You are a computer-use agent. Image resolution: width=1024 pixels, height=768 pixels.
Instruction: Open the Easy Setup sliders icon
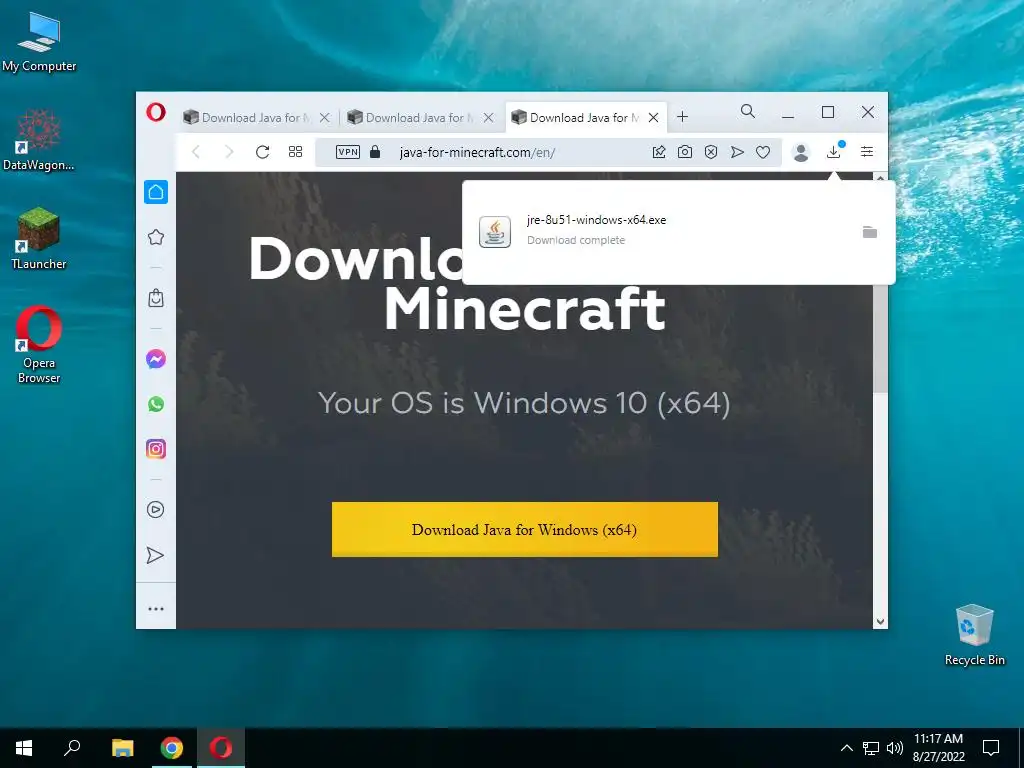tap(867, 152)
